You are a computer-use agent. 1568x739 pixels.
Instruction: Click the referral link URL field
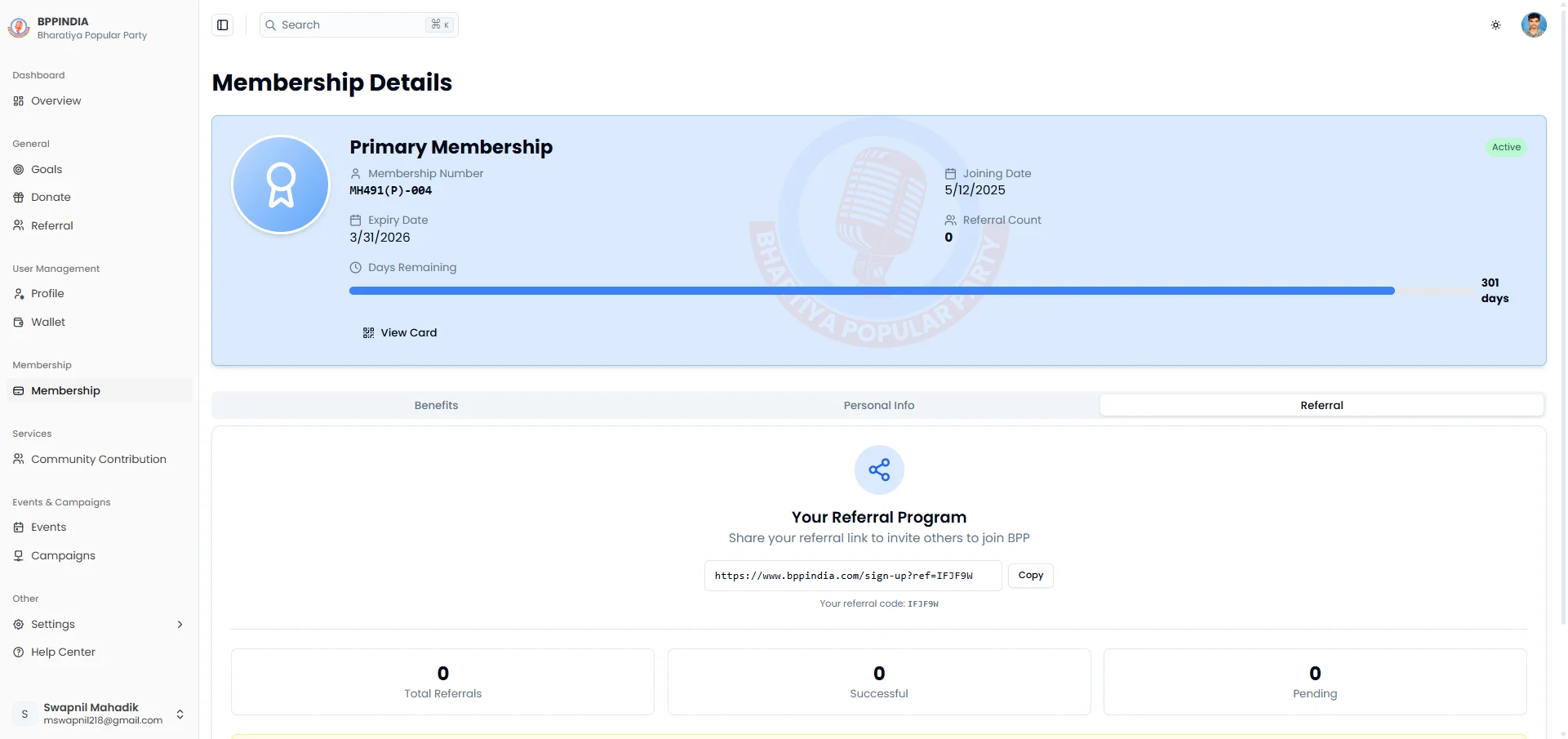[x=853, y=576]
